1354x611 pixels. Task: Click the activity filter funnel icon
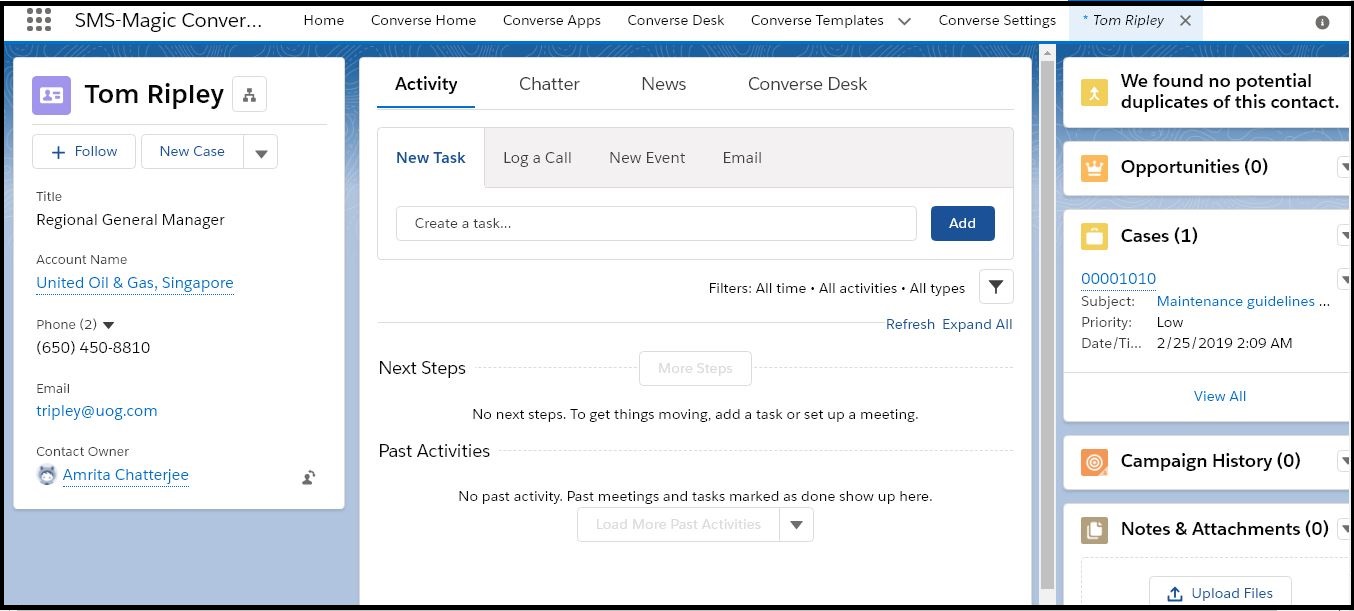tap(995, 287)
